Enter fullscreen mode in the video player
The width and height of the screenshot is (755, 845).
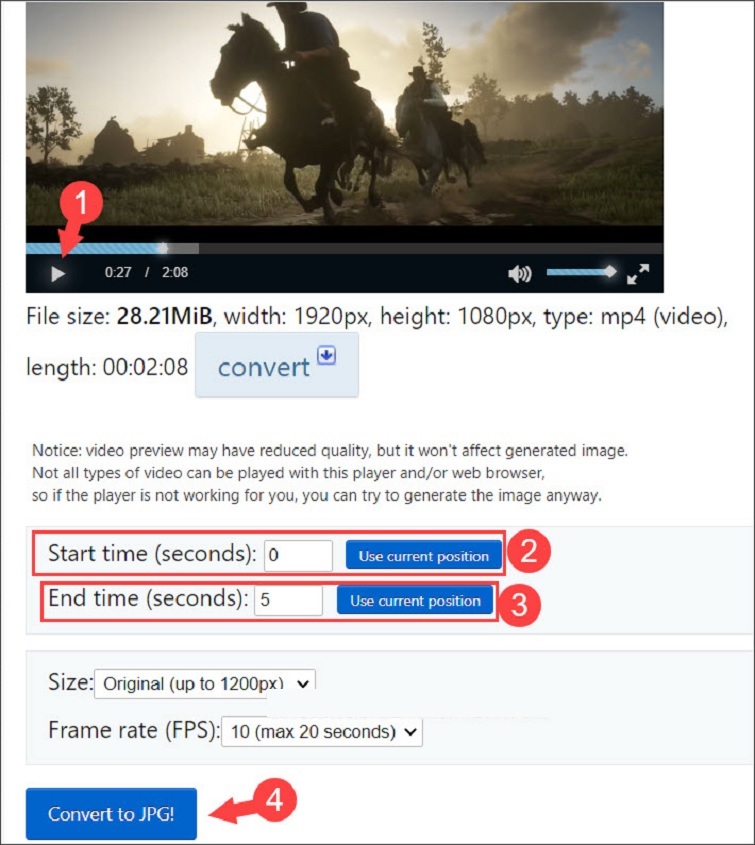click(638, 274)
